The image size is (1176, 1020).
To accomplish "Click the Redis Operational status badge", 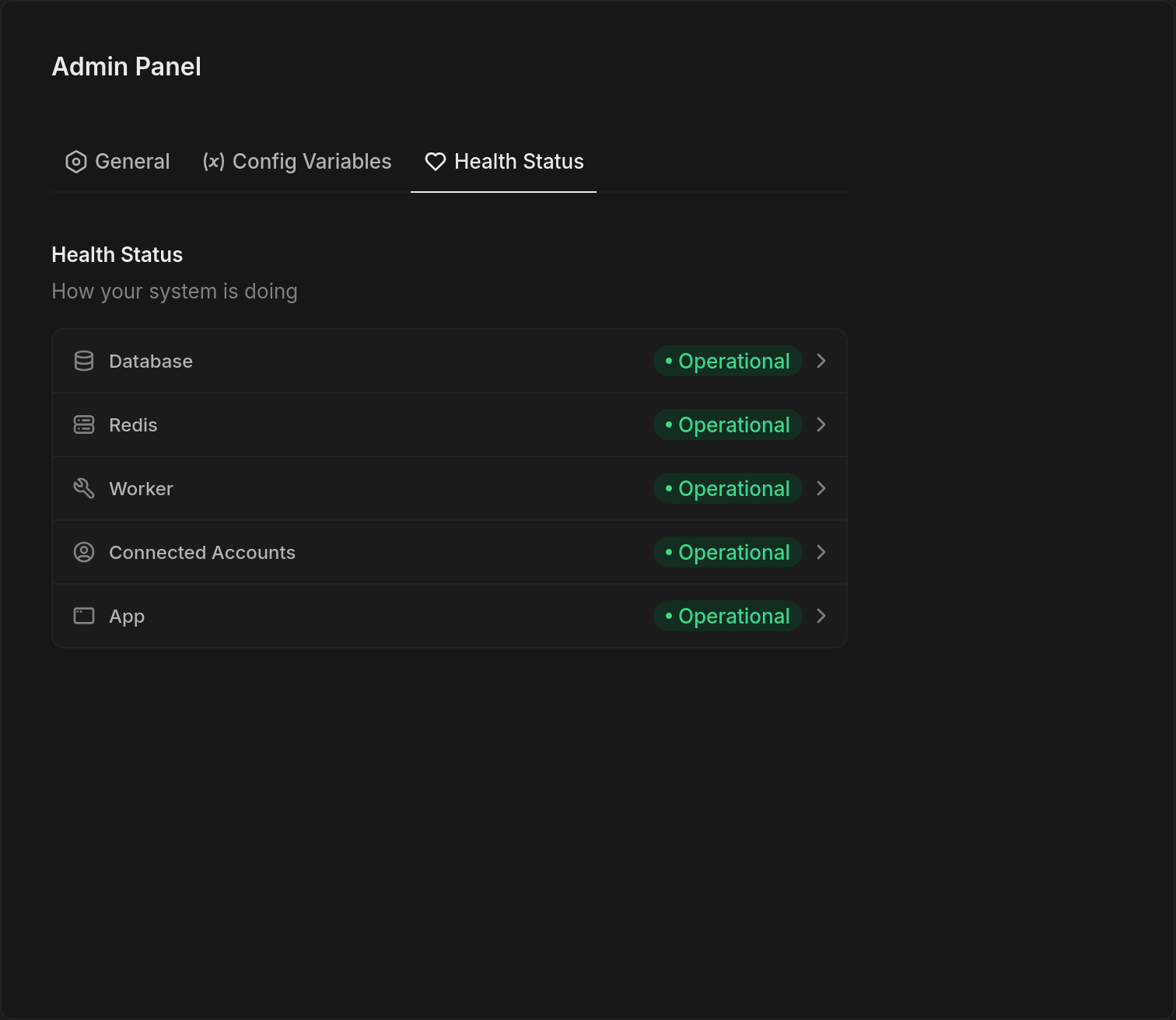I will [728, 424].
